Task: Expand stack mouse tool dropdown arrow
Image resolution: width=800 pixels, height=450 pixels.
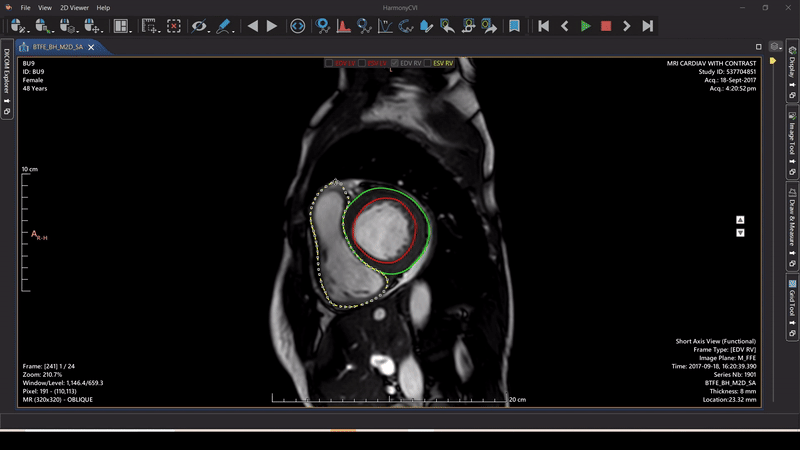Action: (77, 31)
